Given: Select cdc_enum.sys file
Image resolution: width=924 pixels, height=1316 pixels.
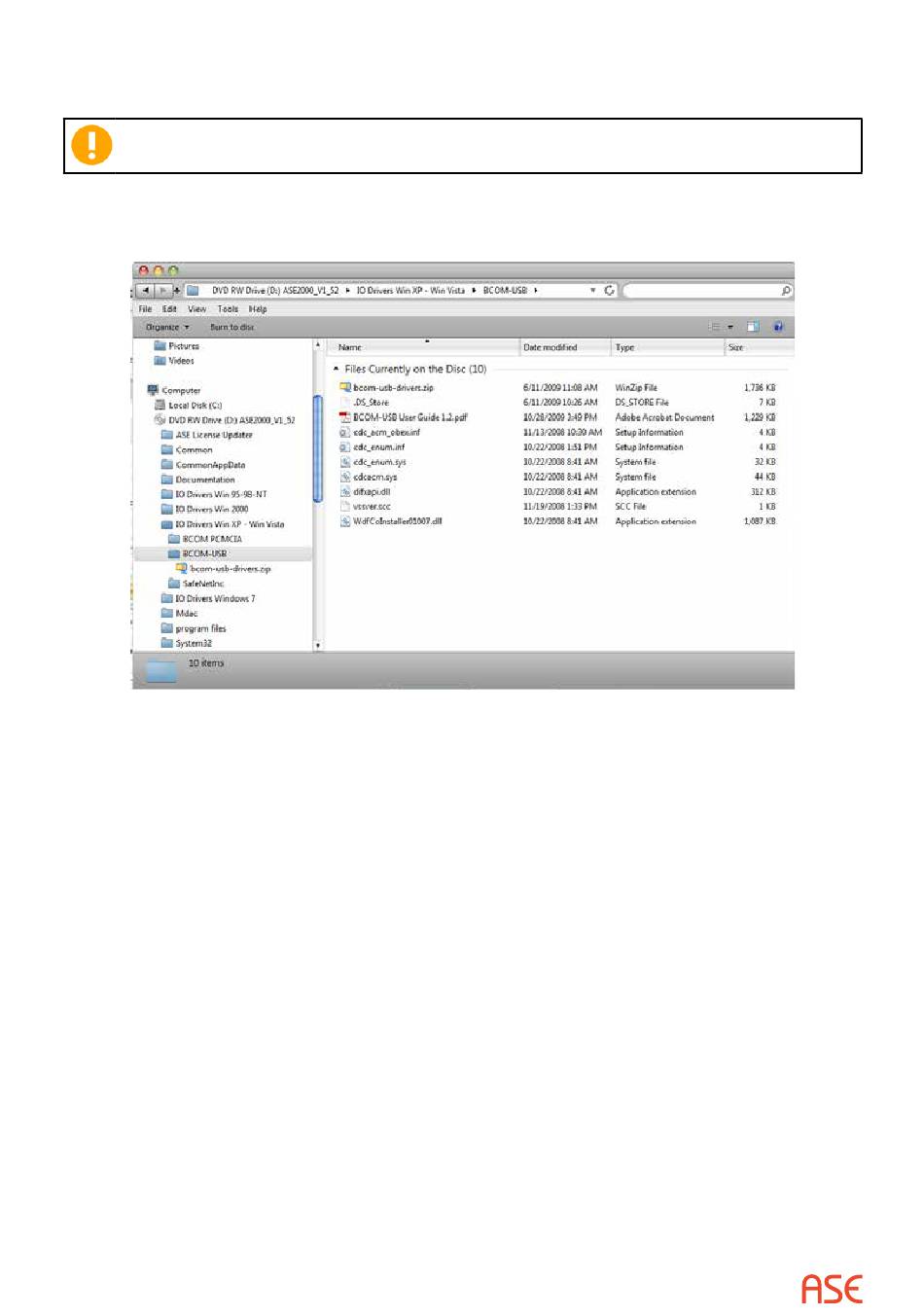Looking at the screenshot, I should (379, 462).
